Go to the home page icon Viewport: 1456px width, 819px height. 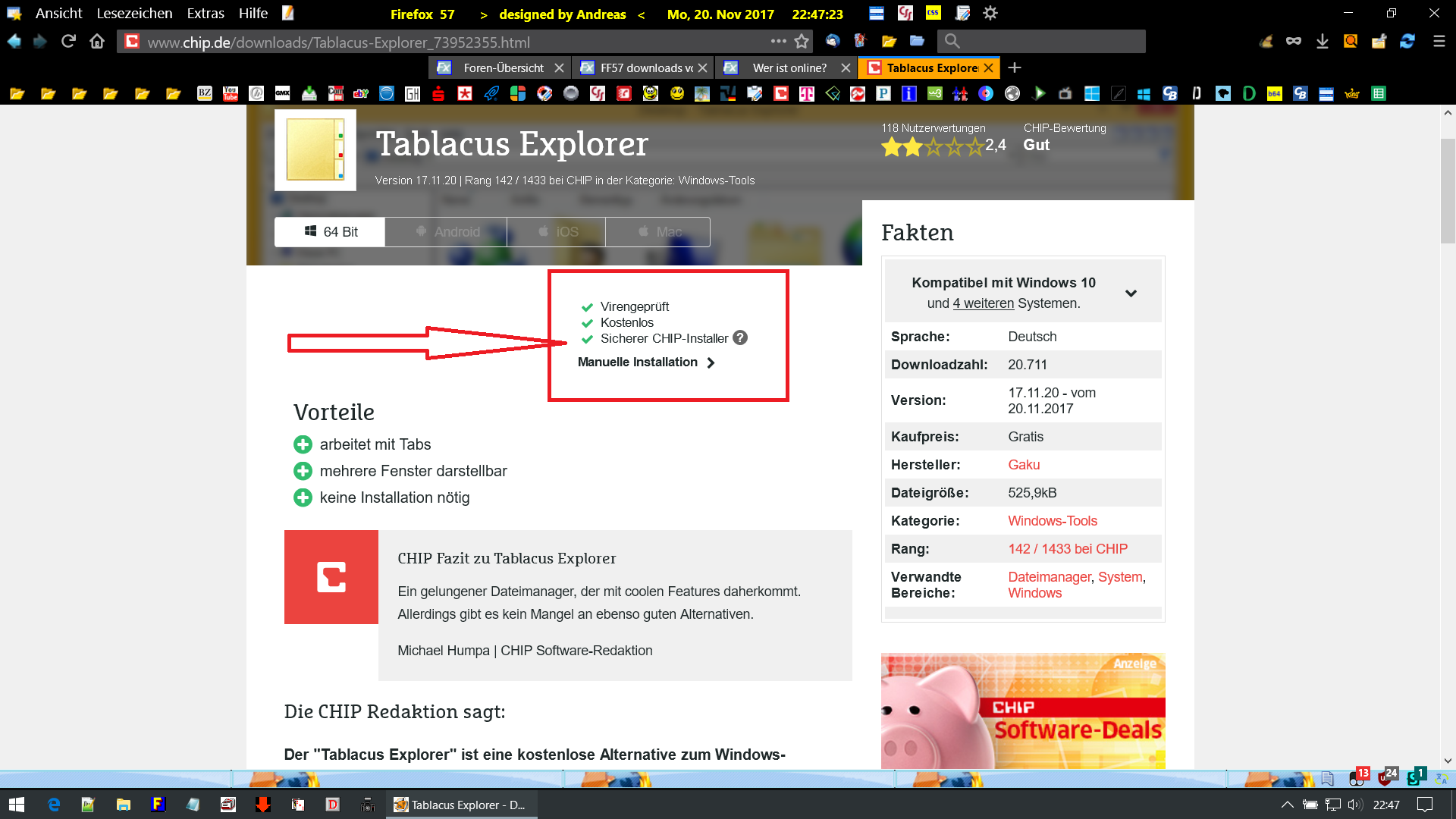97,41
